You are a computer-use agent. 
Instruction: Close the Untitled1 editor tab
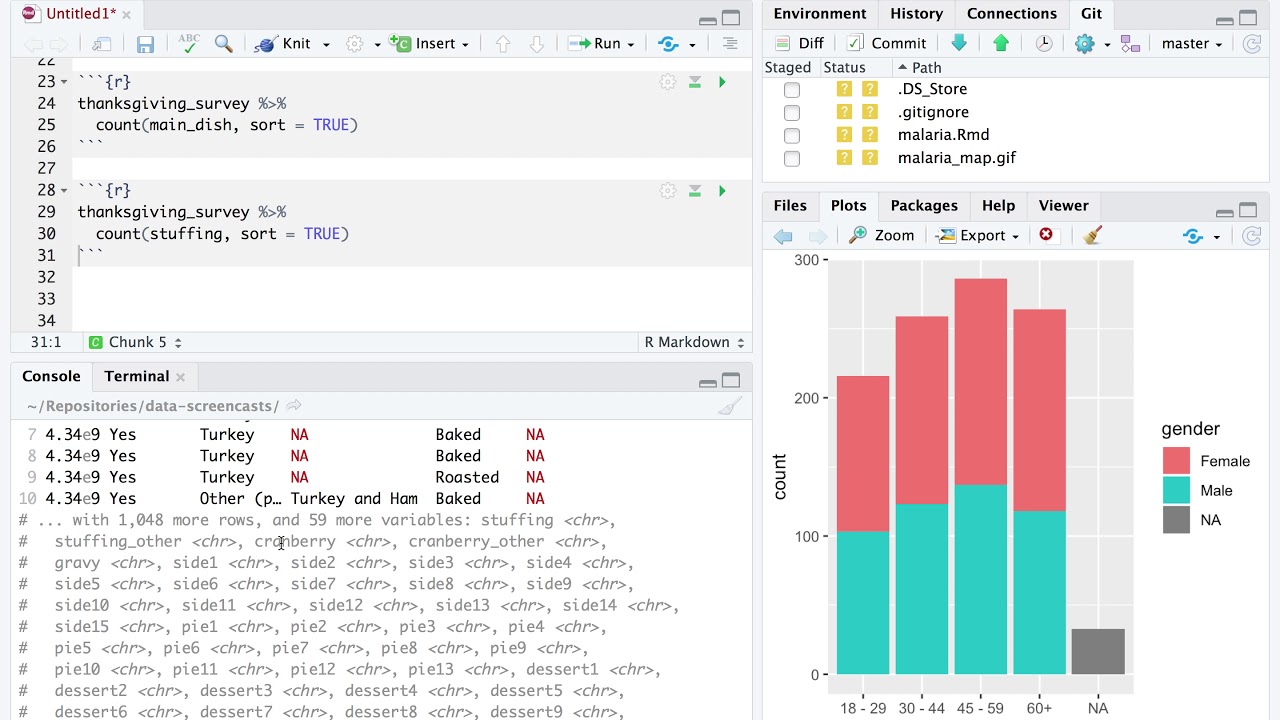point(128,14)
